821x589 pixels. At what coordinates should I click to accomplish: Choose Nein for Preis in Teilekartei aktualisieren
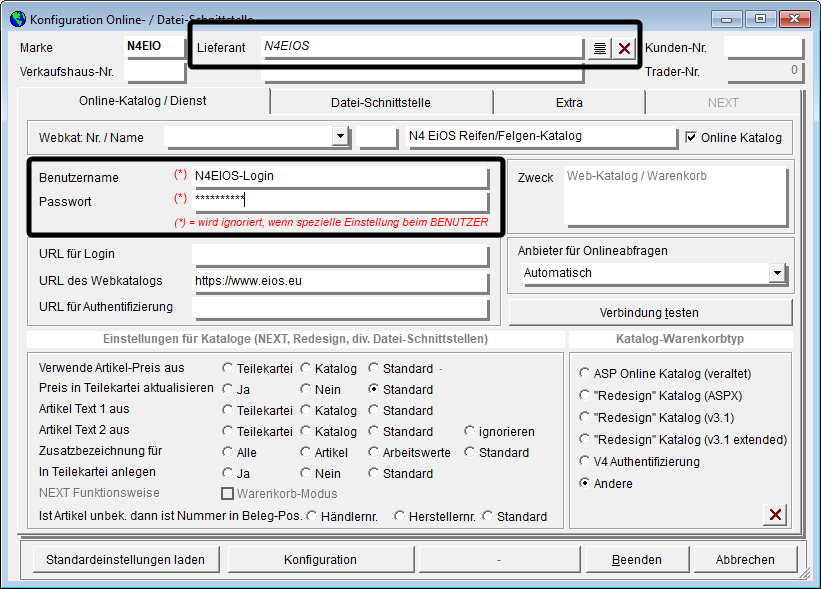pyautogui.click(x=306, y=389)
